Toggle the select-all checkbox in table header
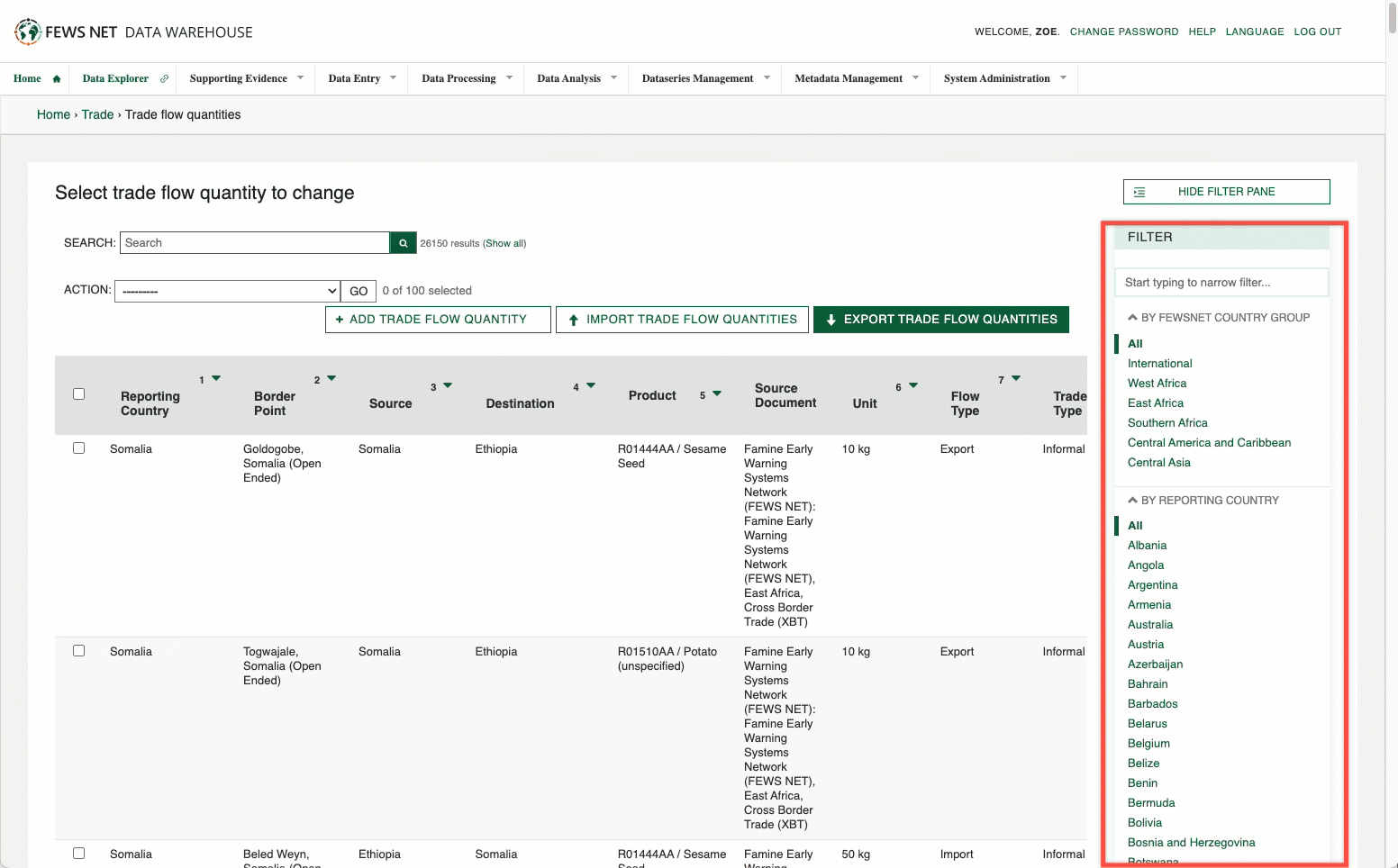 coord(79,394)
